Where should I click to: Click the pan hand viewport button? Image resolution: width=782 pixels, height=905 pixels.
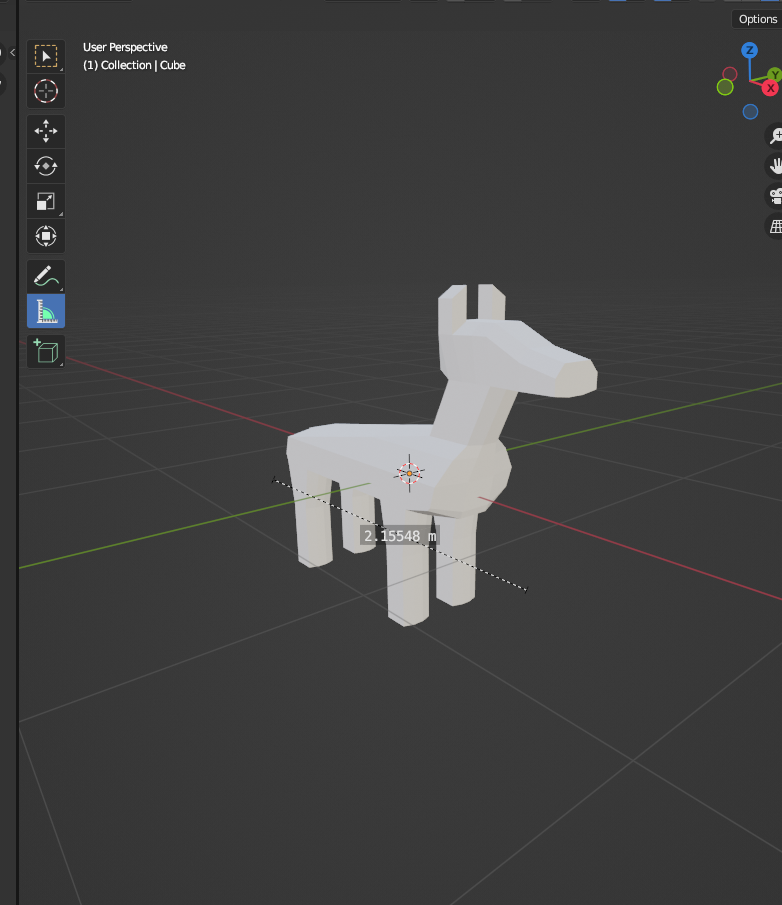pos(774,166)
